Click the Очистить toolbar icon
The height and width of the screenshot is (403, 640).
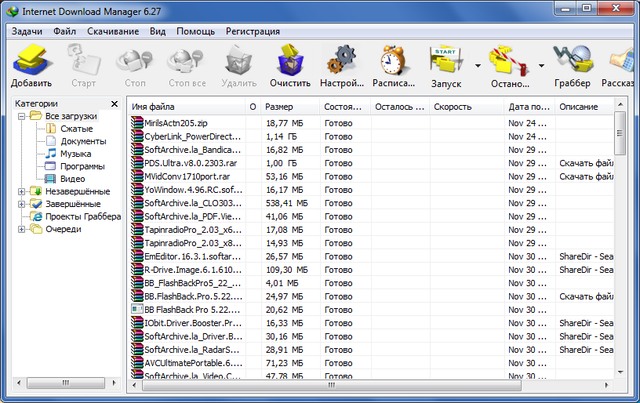290,64
